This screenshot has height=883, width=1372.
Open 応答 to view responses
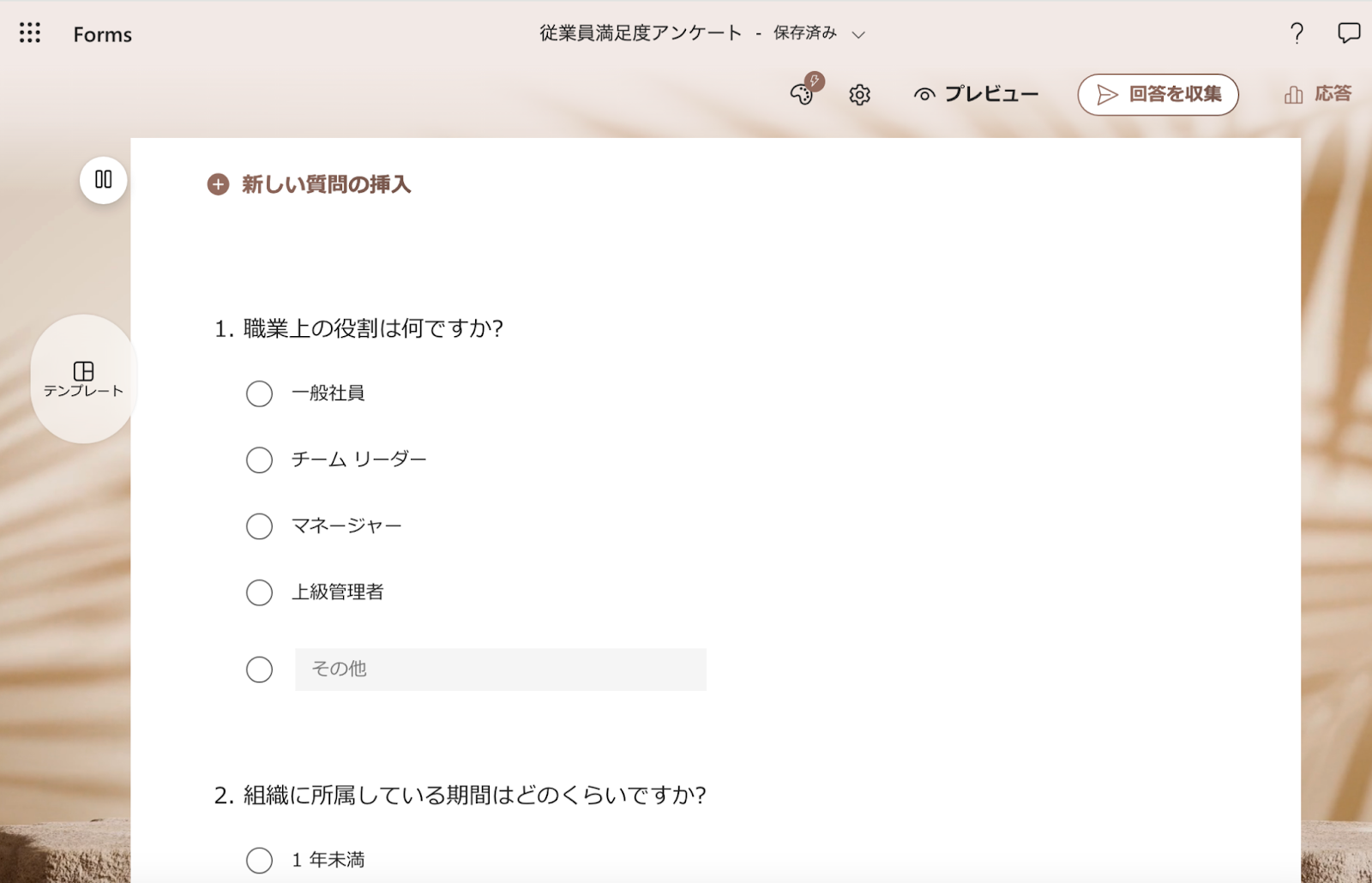1320,94
